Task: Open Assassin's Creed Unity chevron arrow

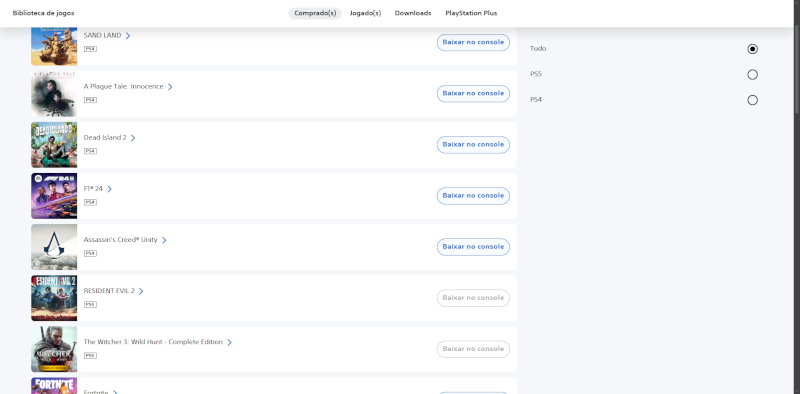Action: click(x=164, y=240)
